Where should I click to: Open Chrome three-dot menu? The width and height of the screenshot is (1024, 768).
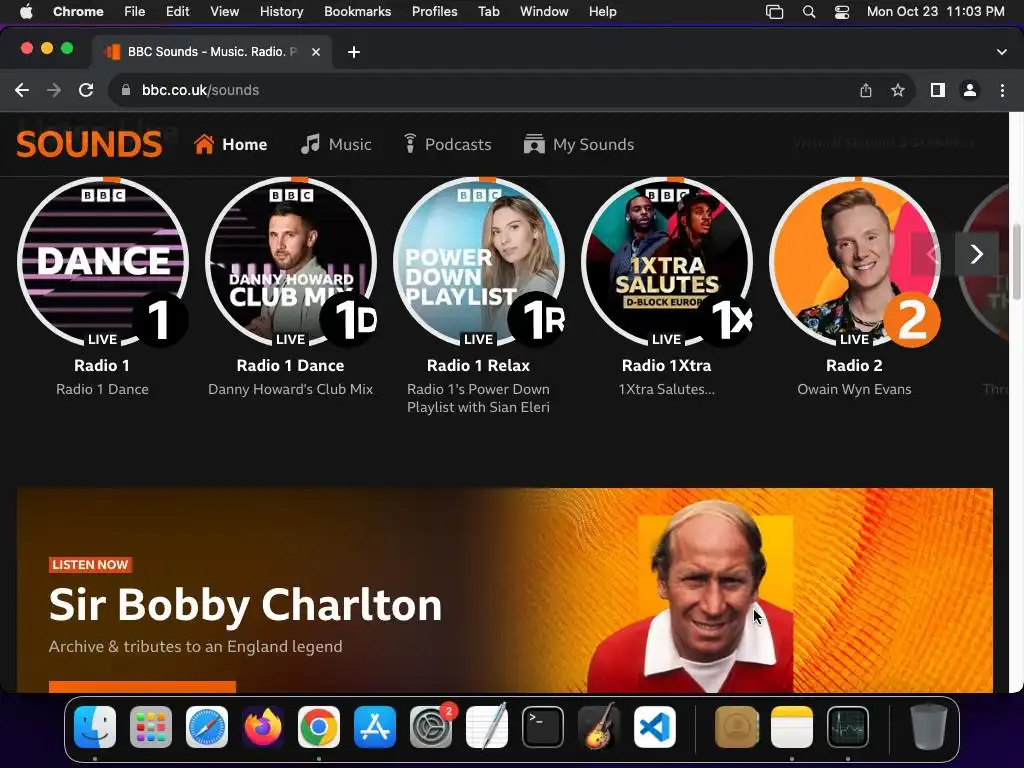click(x=1002, y=90)
